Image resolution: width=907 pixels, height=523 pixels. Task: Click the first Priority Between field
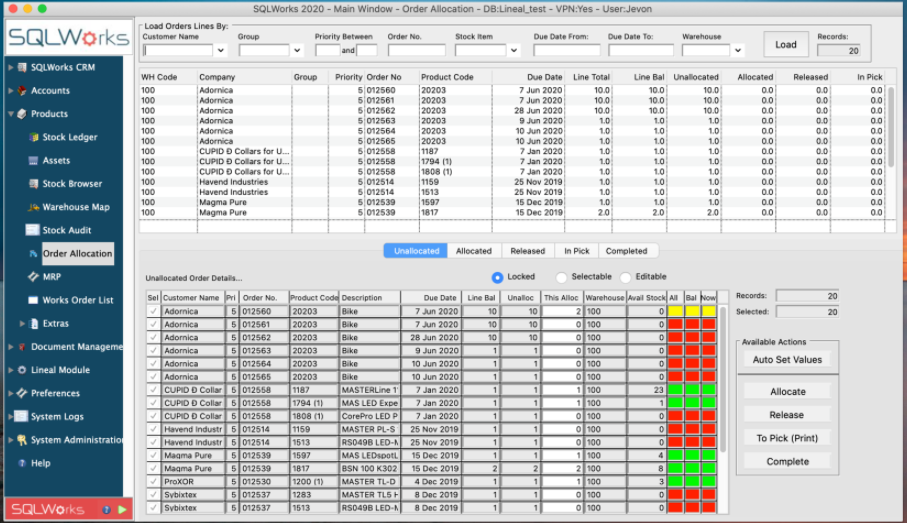(327, 50)
